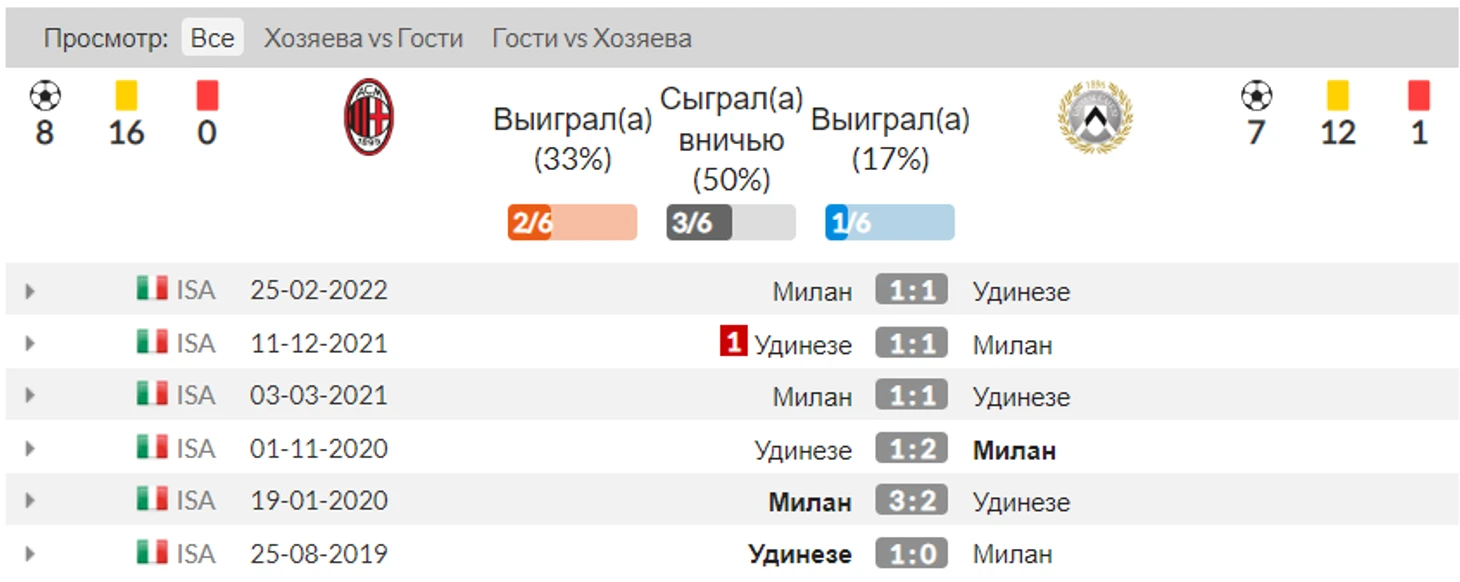Image resolution: width=1460 pixels, height=582 pixels.
Task: Click the AC Milan club crest
Action: pos(369,117)
